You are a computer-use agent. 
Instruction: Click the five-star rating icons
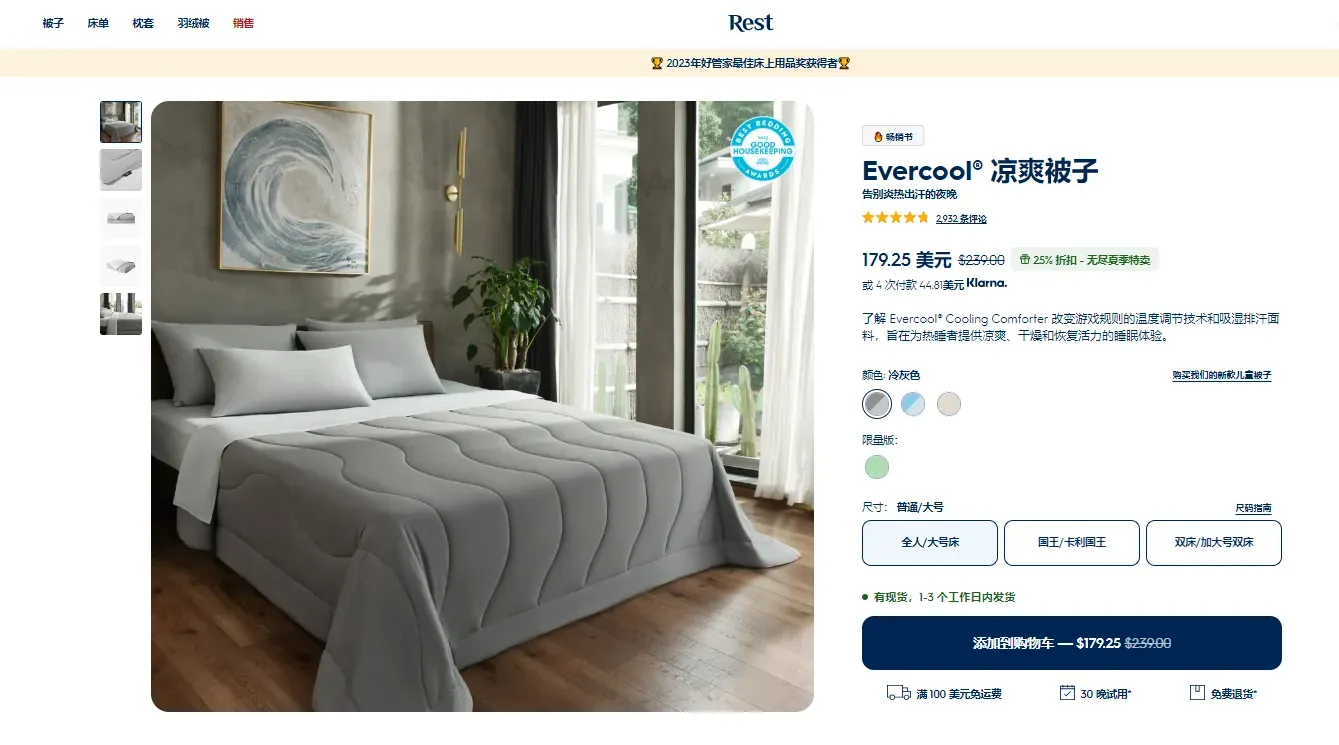896,217
